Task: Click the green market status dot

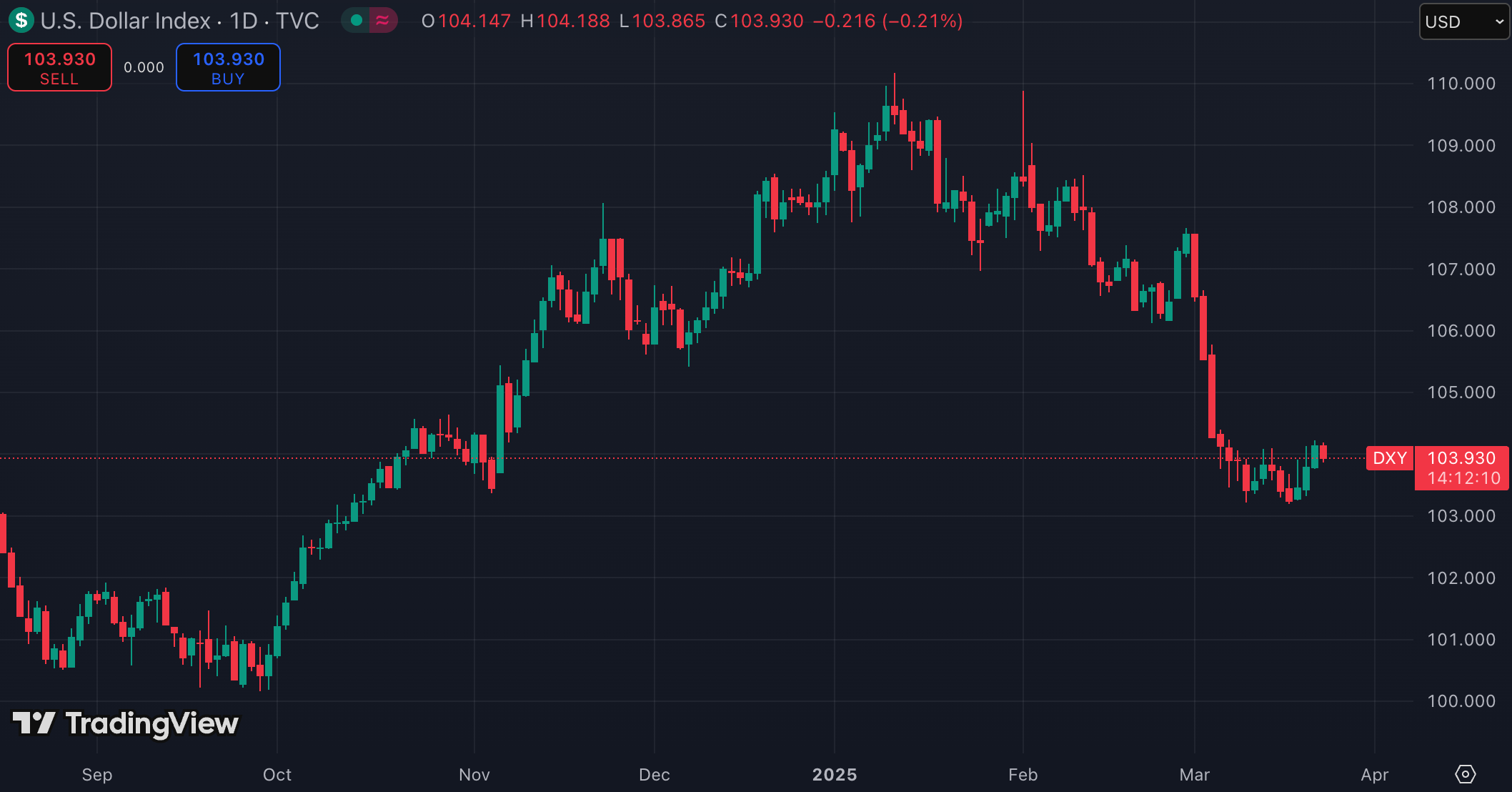Action: click(357, 21)
